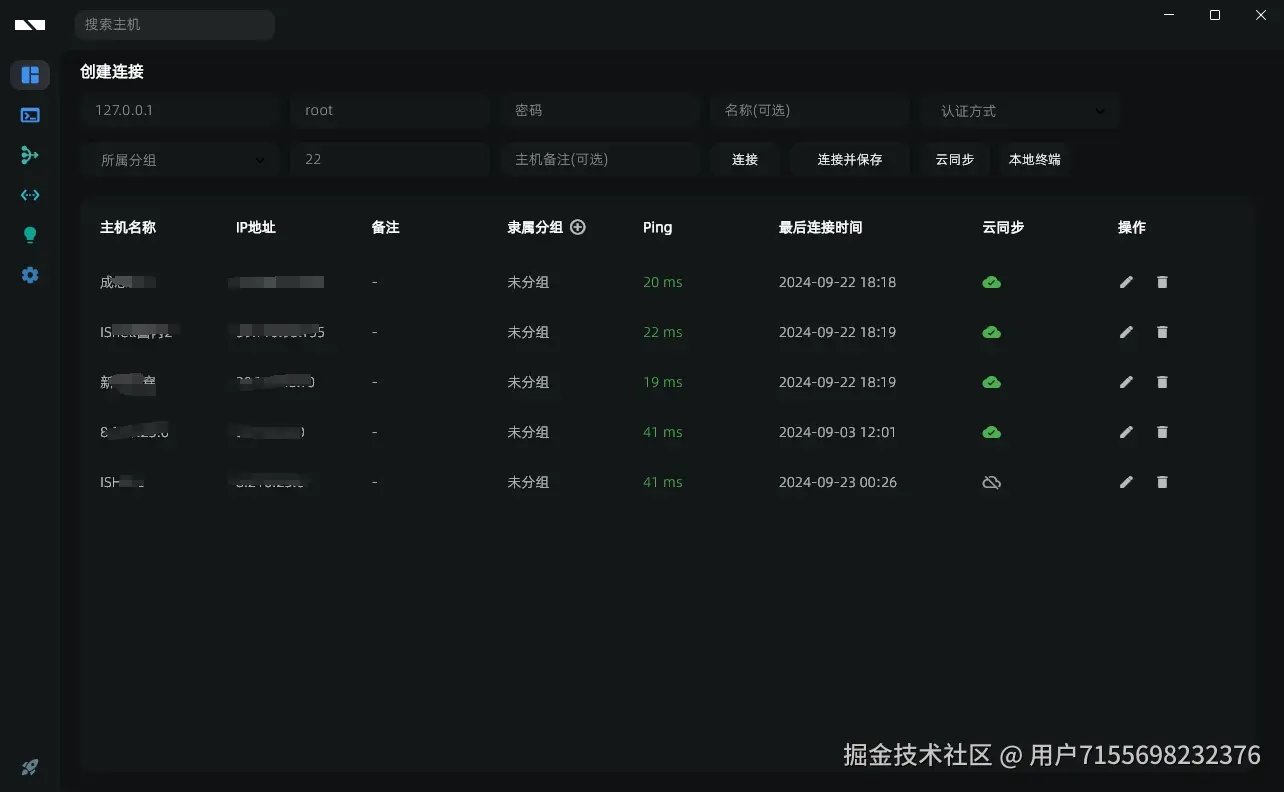This screenshot has width=1284, height=792.
Task: Click 未分组 in the 20 ms row
Action: tap(528, 283)
